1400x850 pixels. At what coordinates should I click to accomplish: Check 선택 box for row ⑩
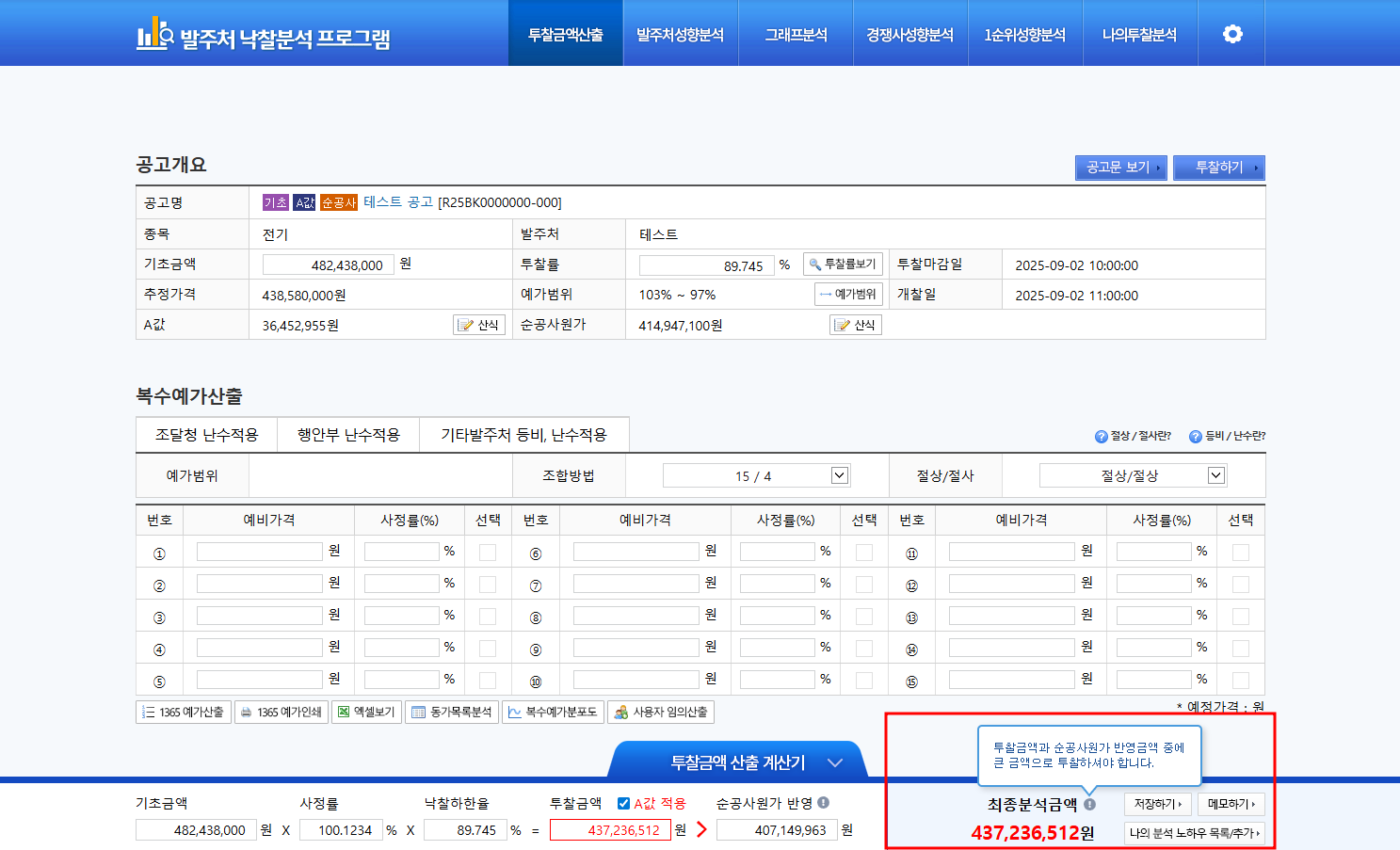(864, 681)
